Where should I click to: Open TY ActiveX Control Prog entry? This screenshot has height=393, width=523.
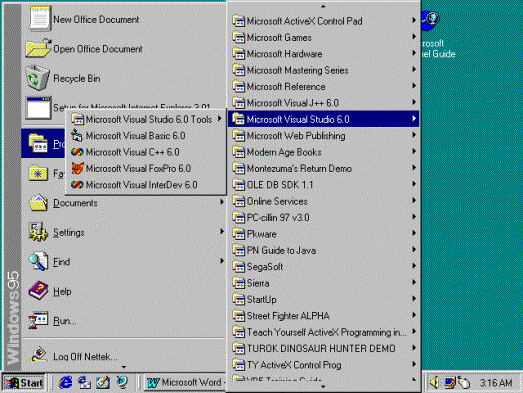[x=323, y=365]
